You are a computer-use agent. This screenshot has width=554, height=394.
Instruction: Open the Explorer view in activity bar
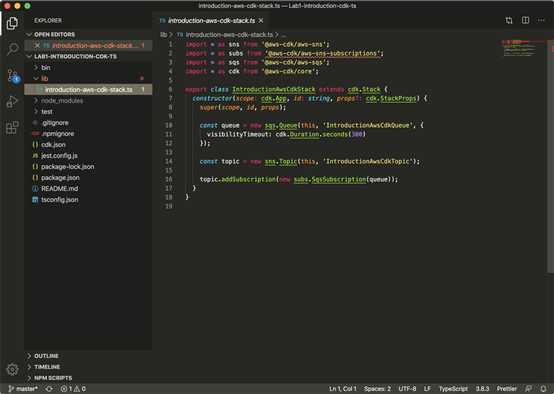[x=12, y=23]
